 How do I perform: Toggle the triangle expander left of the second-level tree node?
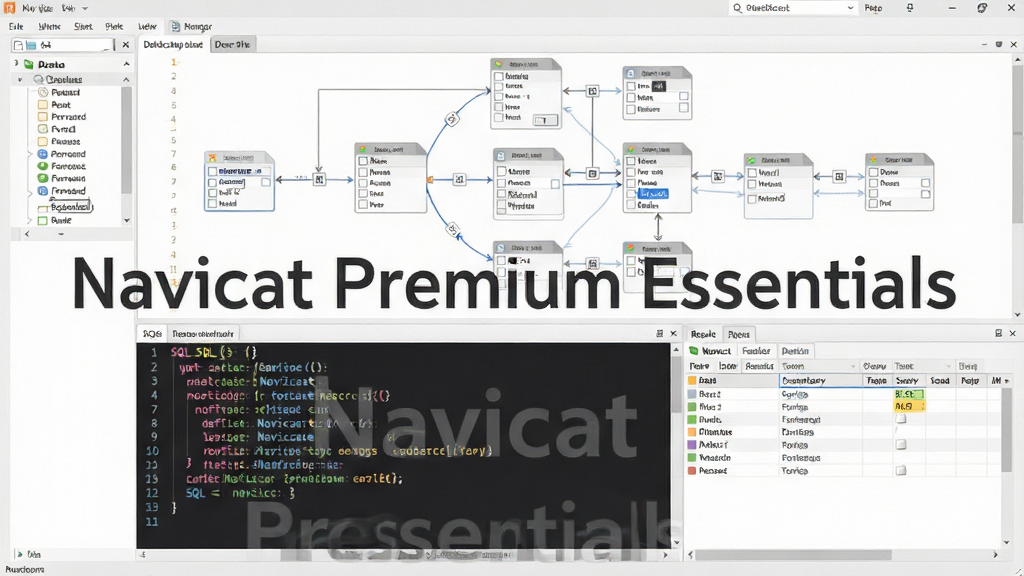pyautogui.click(x=20, y=79)
